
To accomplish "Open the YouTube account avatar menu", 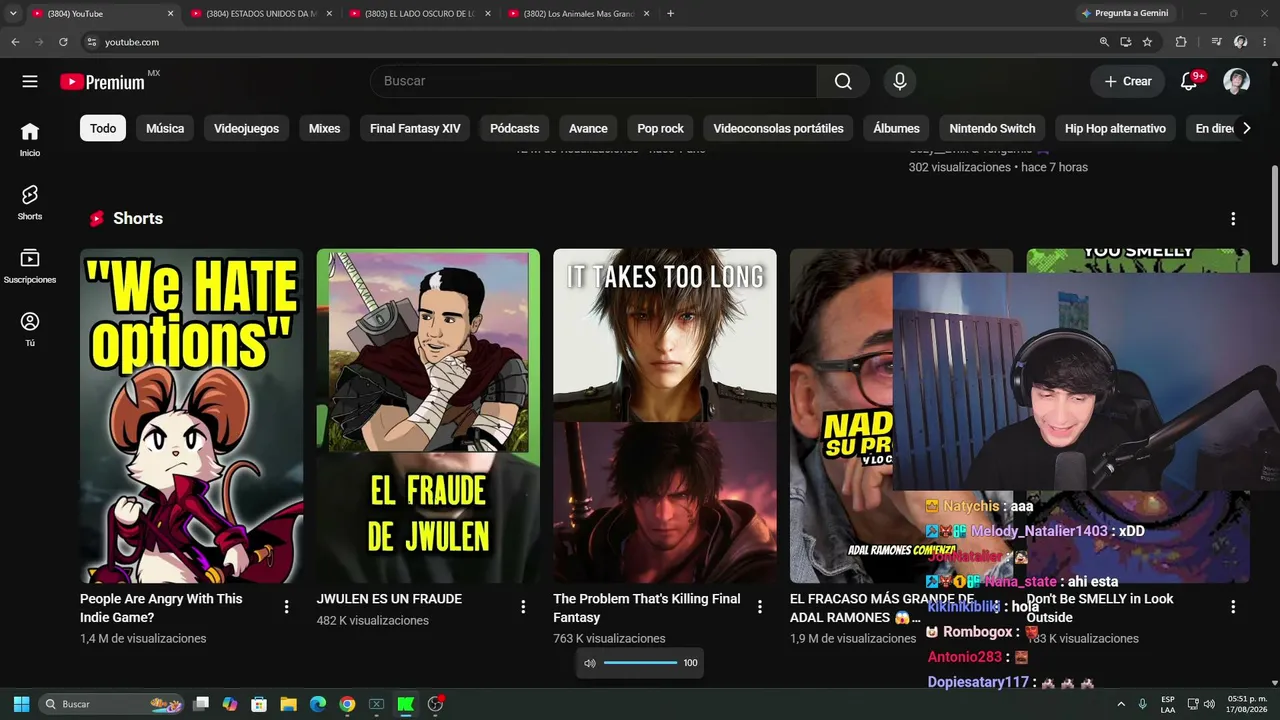I will [x=1237, y=81].
